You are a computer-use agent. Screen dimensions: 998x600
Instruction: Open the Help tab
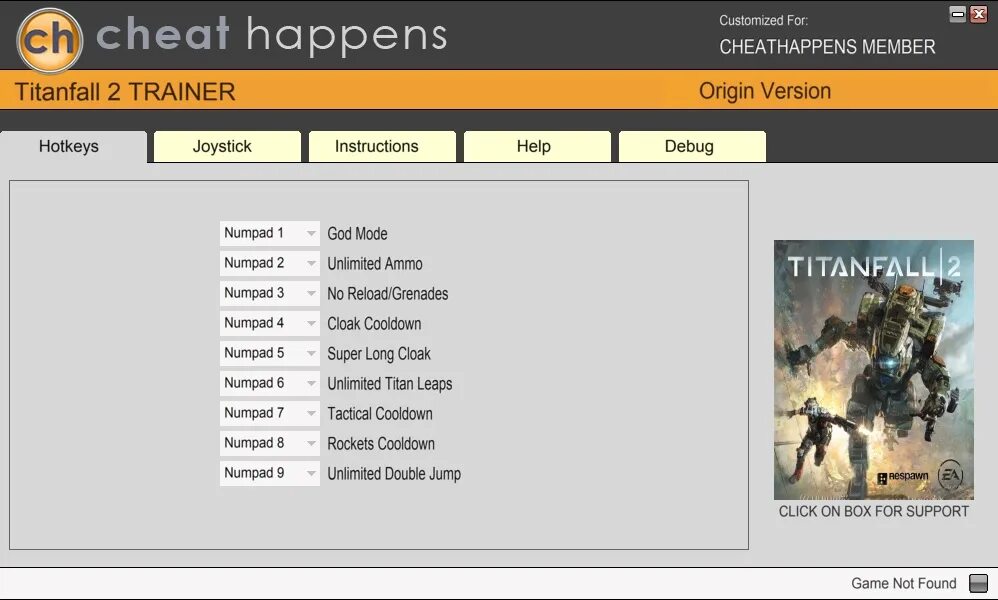click(x=537, y=147)
